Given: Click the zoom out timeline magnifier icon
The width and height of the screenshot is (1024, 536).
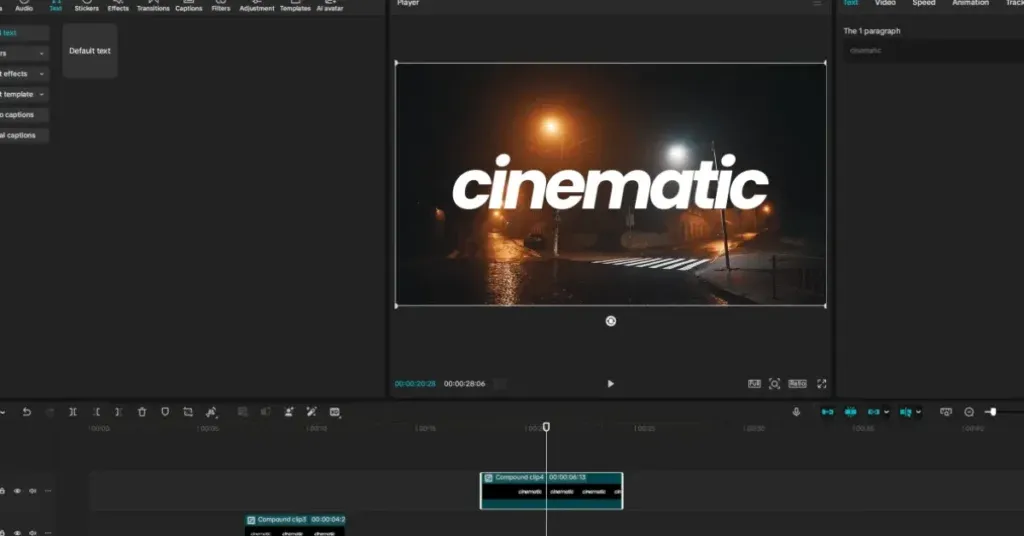Looking at the screenshot, I should pyautogui.click(x=969, y=412).
